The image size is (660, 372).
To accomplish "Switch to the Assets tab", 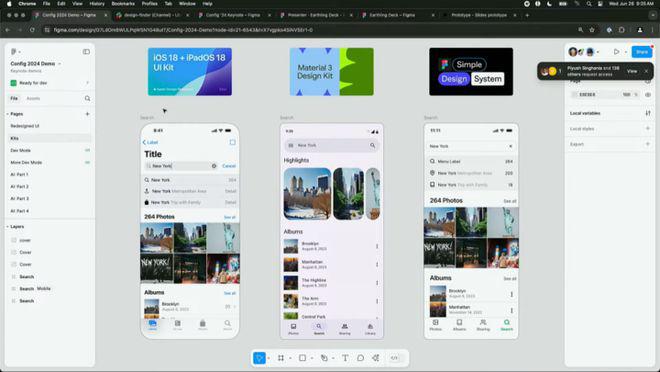I will (33, 98).
